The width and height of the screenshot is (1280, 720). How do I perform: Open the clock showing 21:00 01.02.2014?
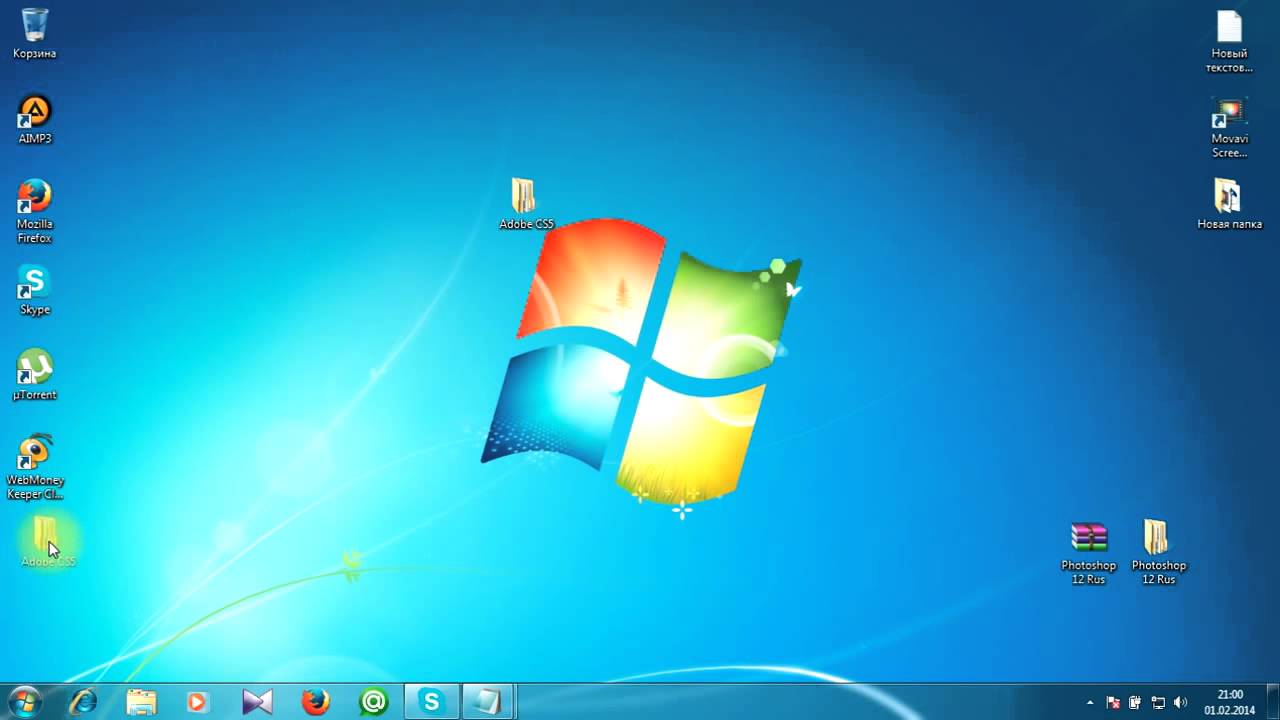coord(1230,702)
